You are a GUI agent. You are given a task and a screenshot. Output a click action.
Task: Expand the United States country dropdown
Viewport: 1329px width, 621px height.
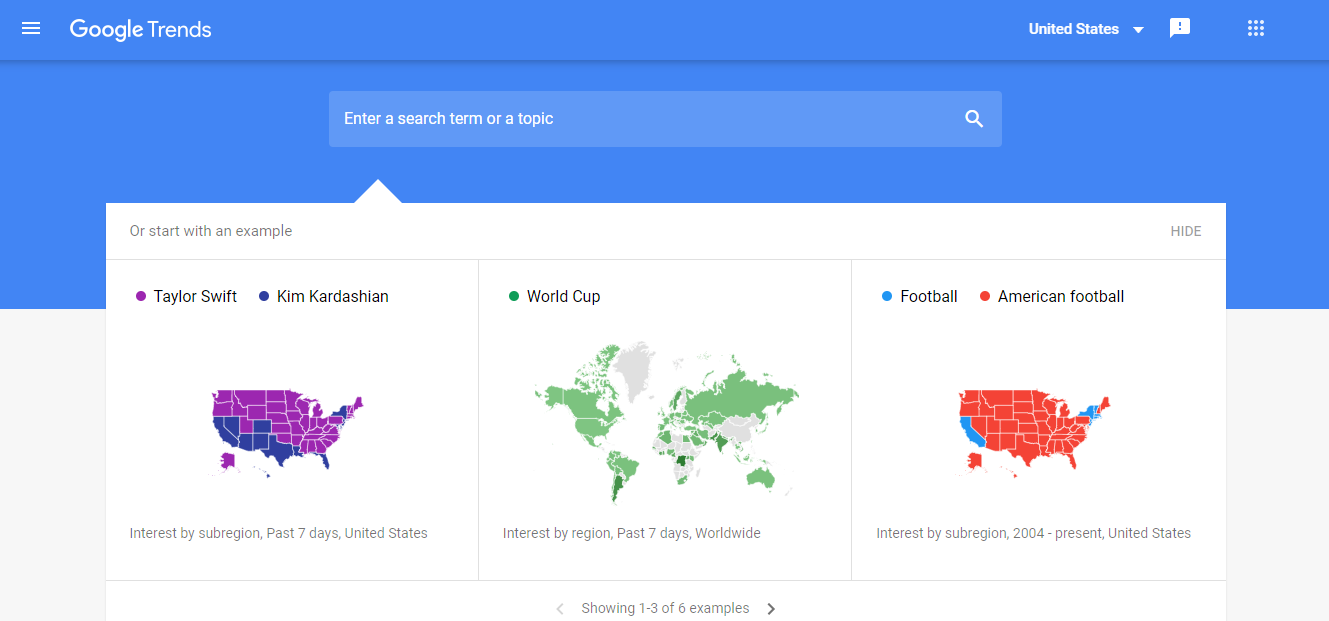[x=1086, y=29]
